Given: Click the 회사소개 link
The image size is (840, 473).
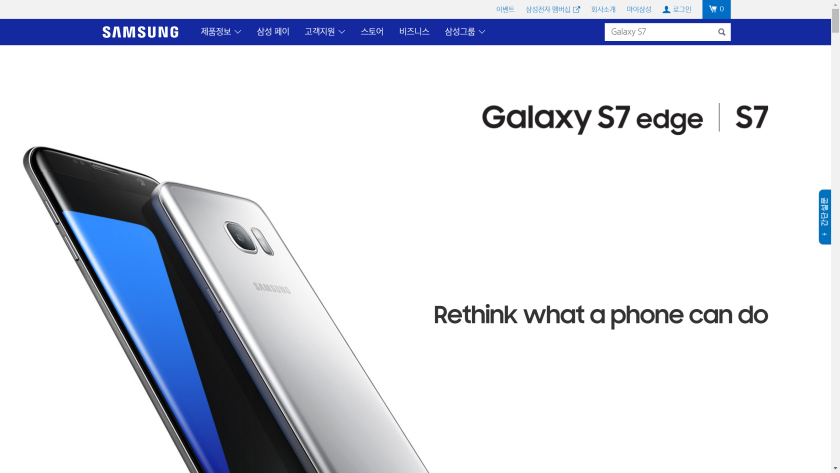Looking at the screenshot, I should coord(603,10).
